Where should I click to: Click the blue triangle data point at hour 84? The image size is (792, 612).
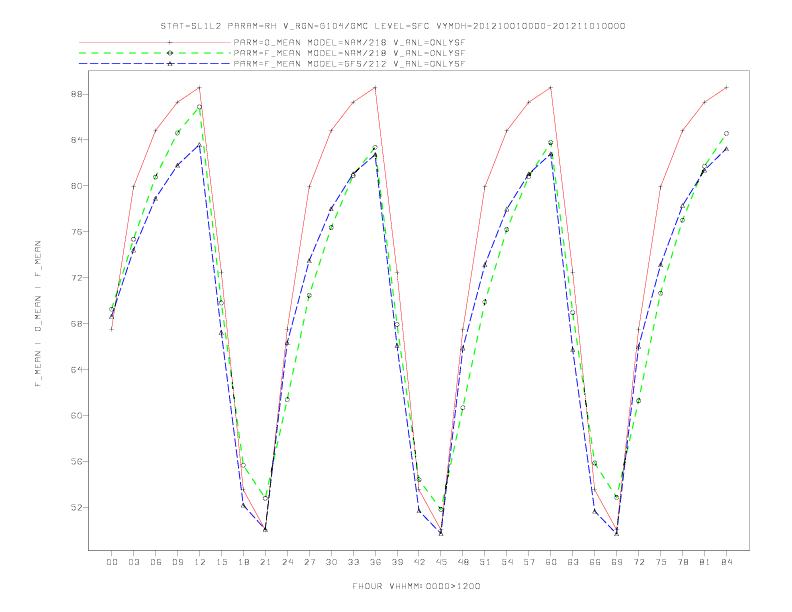[x=727, y=149]
